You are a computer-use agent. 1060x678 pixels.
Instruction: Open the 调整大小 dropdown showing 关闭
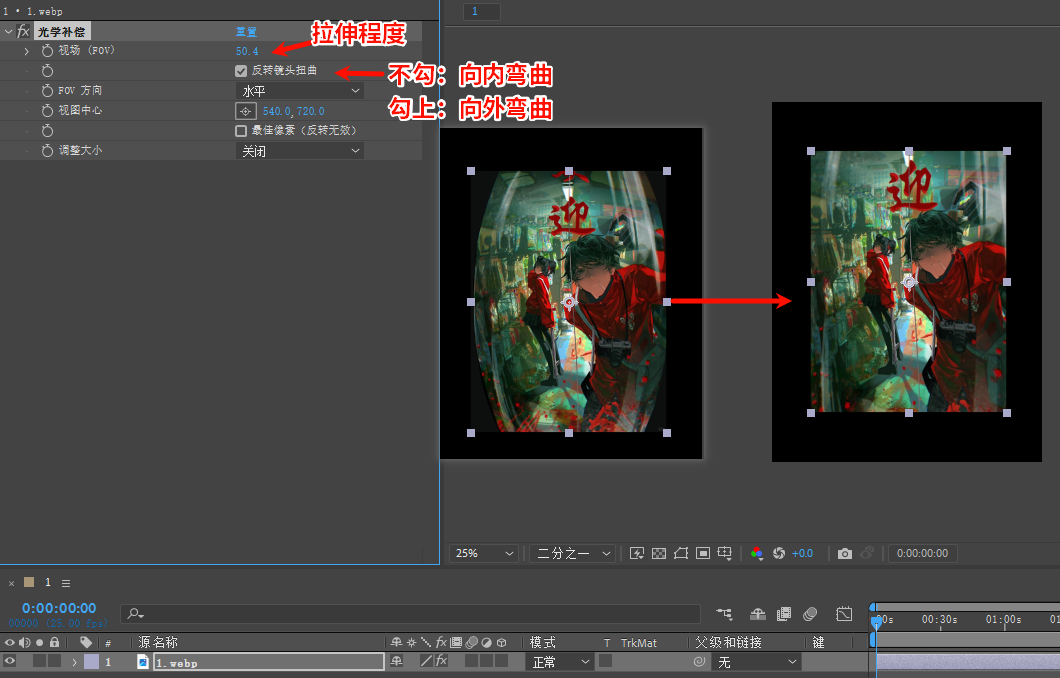coord(299,151)
